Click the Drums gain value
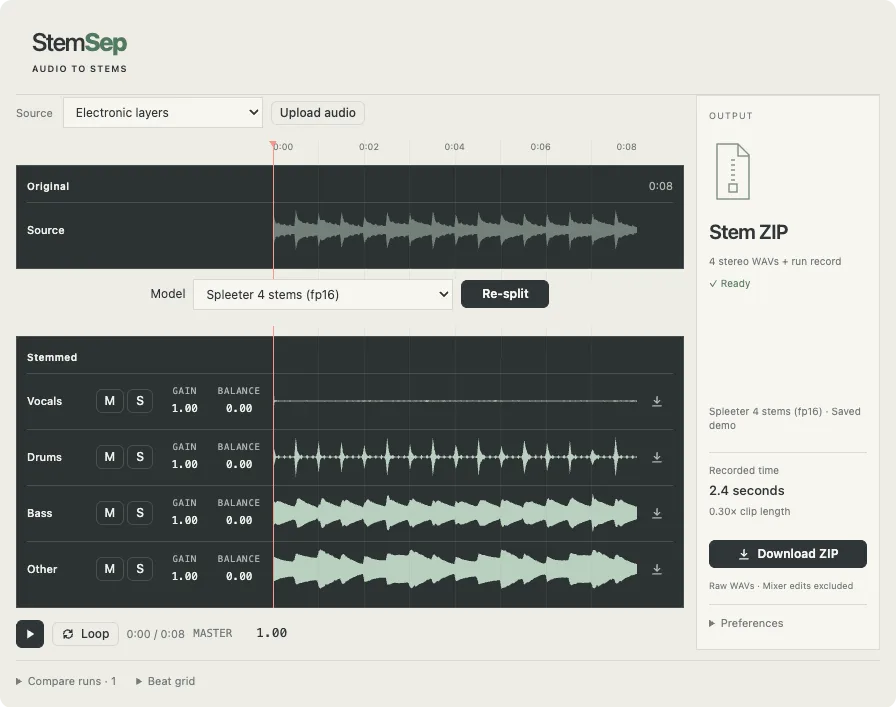Screen dimensions: 896x707 tap(185, 464)
